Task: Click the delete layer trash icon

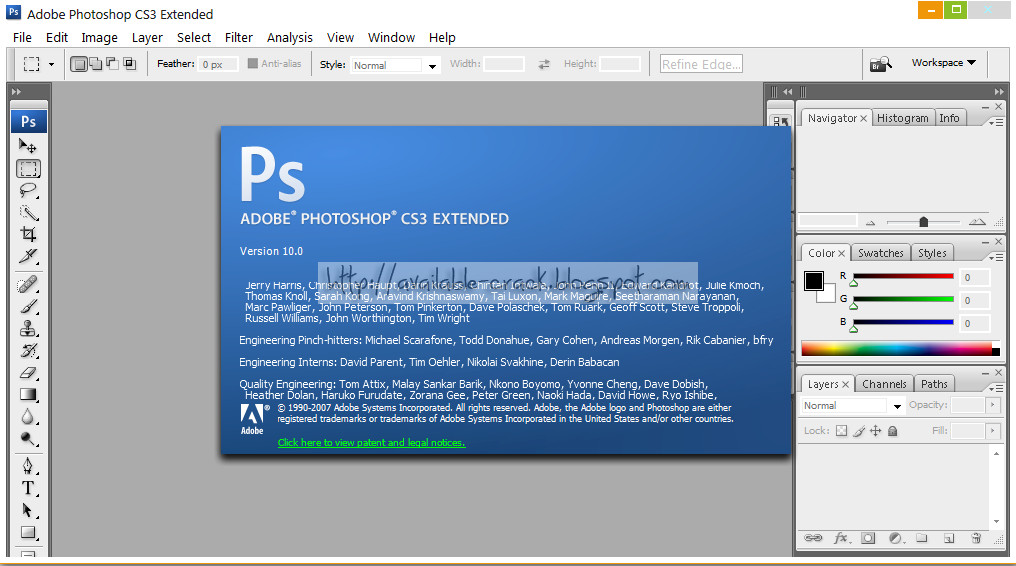Action: (976, 538)
